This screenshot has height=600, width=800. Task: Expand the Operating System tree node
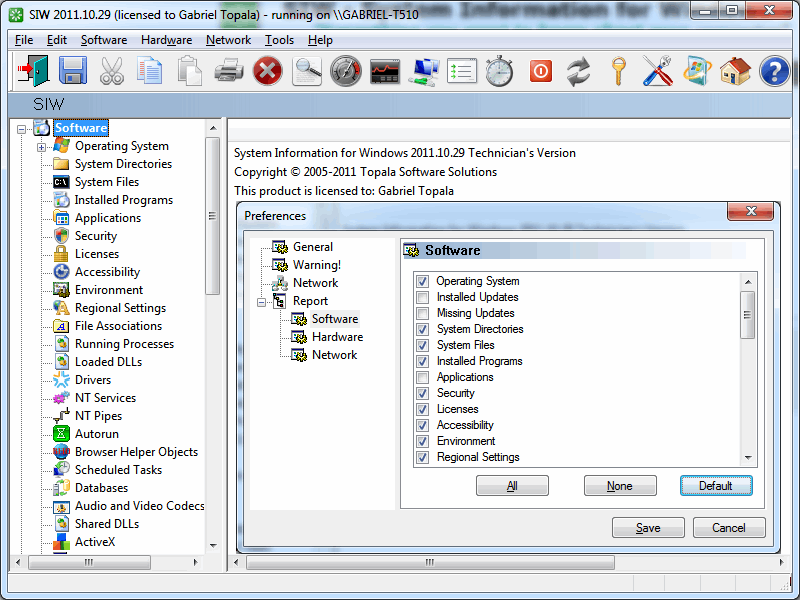pyautogui.click(x=42, y=147)
